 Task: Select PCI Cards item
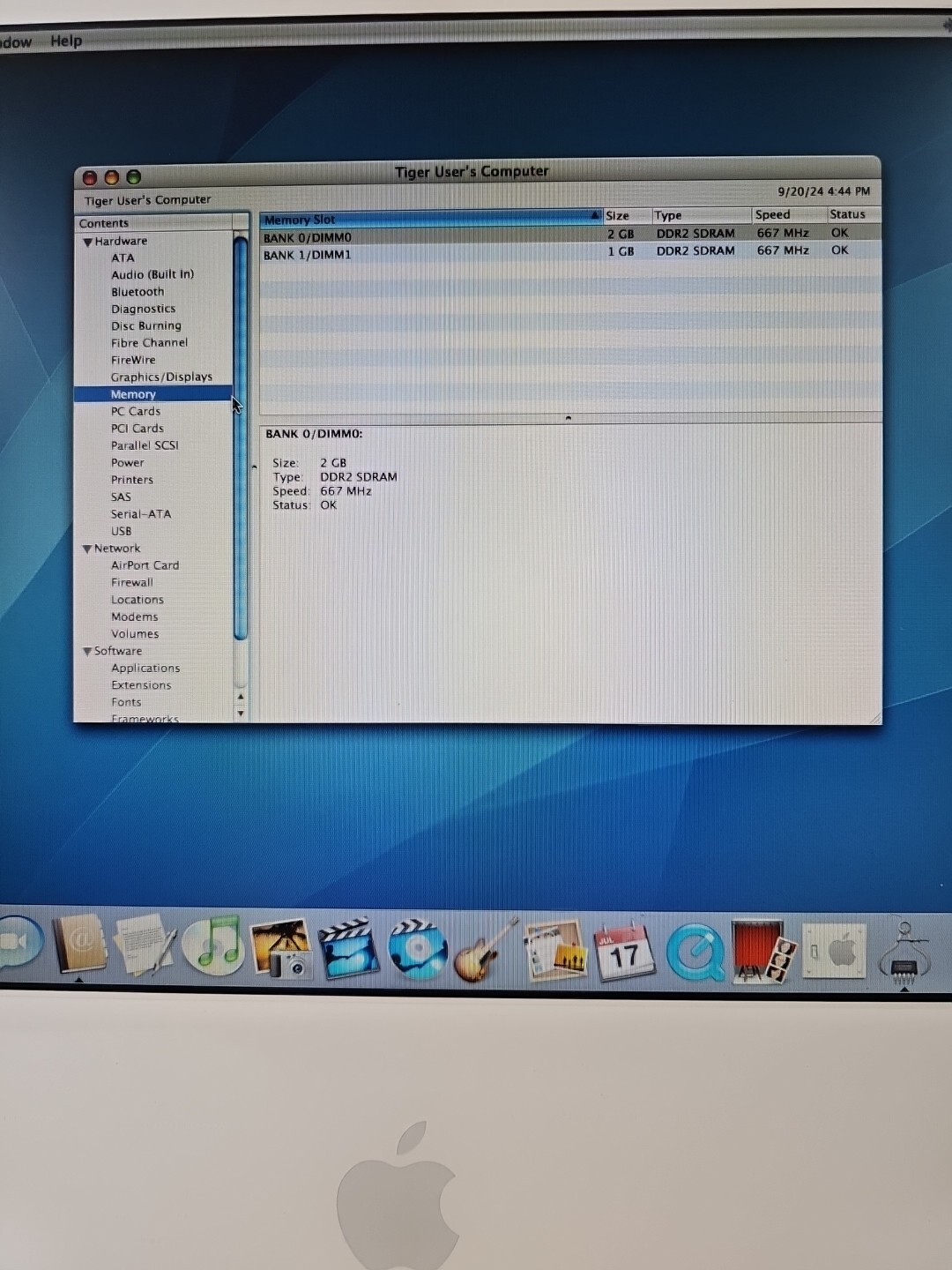(x=138, y=429)
